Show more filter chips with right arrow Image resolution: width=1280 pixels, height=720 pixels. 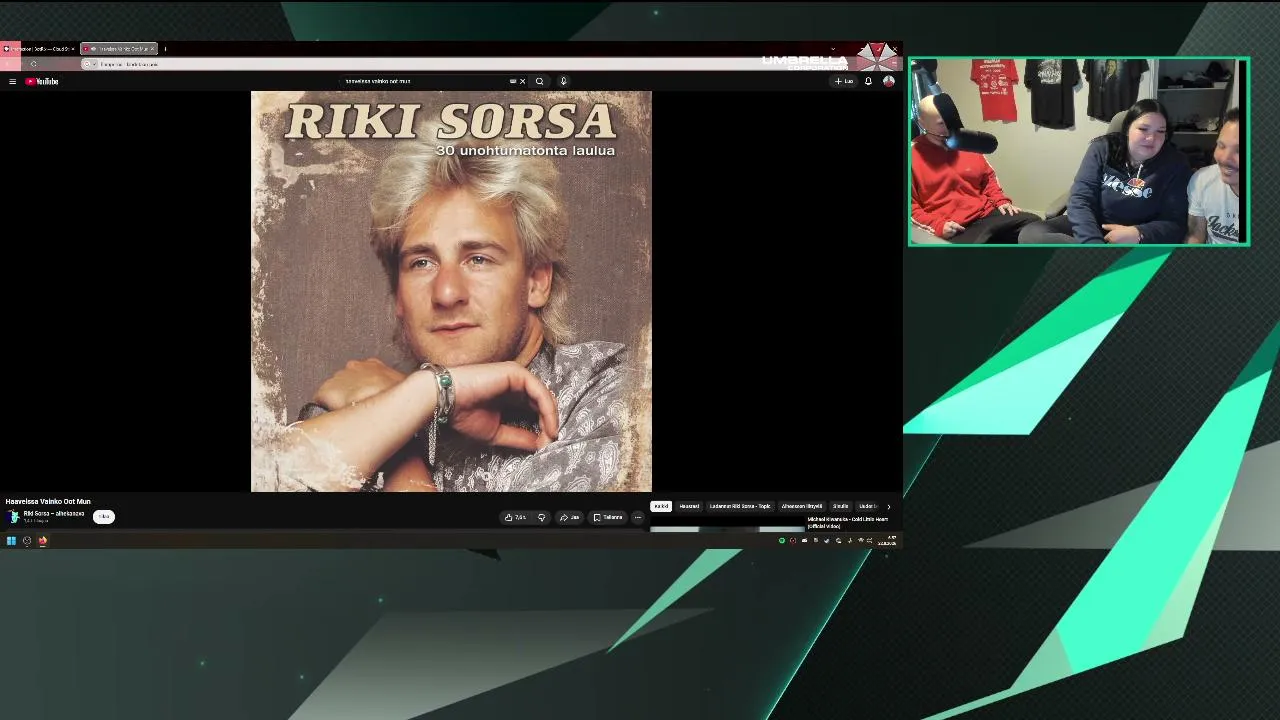point(888,506)
